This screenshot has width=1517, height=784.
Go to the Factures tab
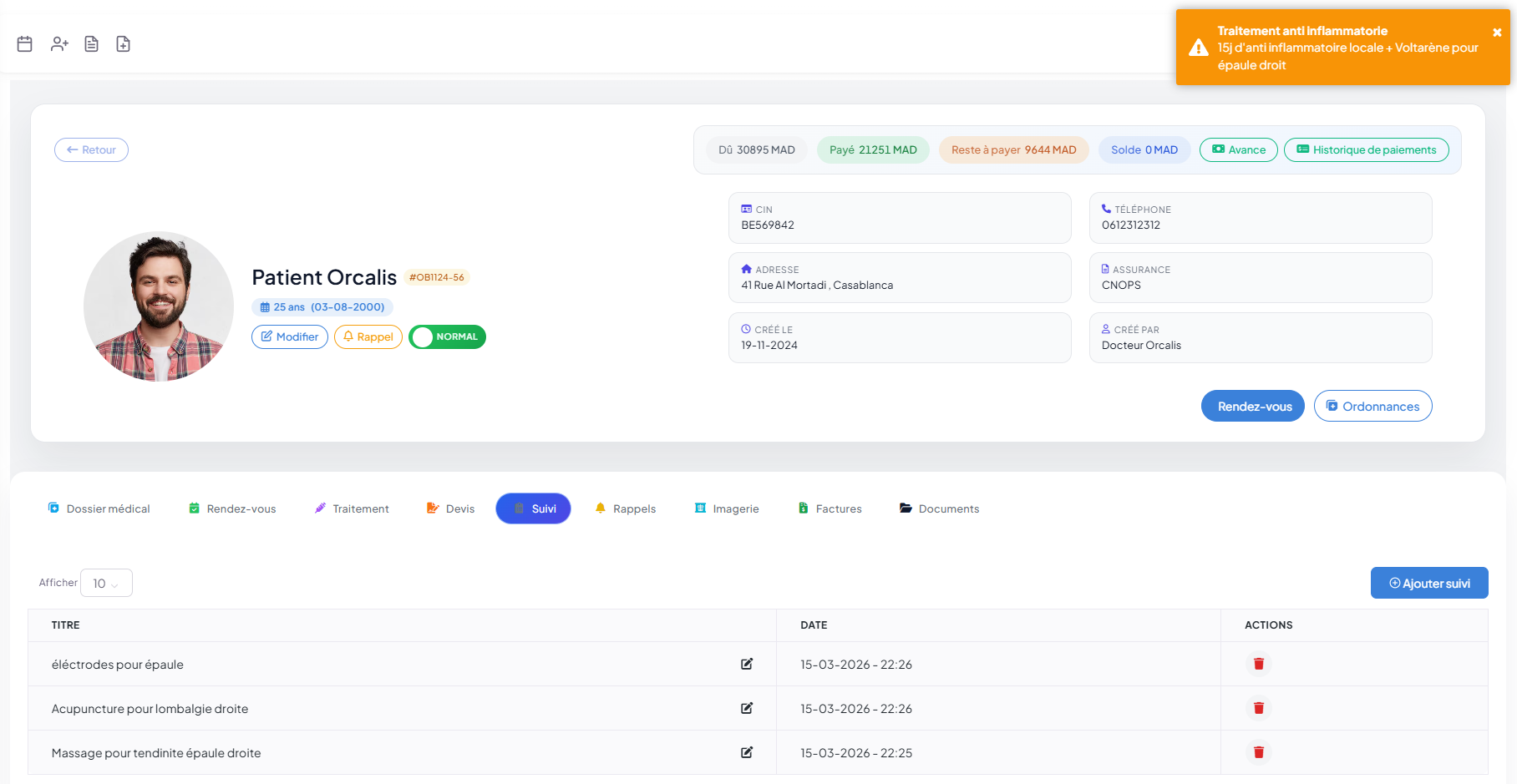click(830, 509)
